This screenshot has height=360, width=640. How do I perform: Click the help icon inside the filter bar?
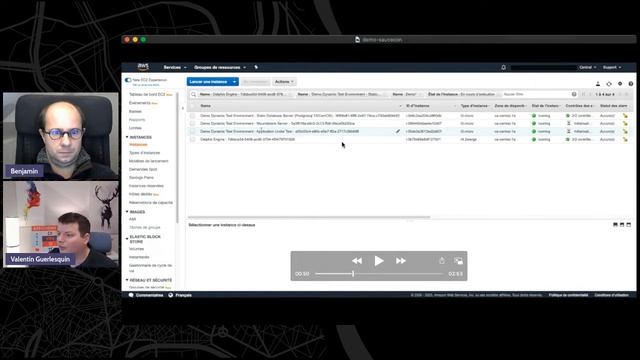574,94
